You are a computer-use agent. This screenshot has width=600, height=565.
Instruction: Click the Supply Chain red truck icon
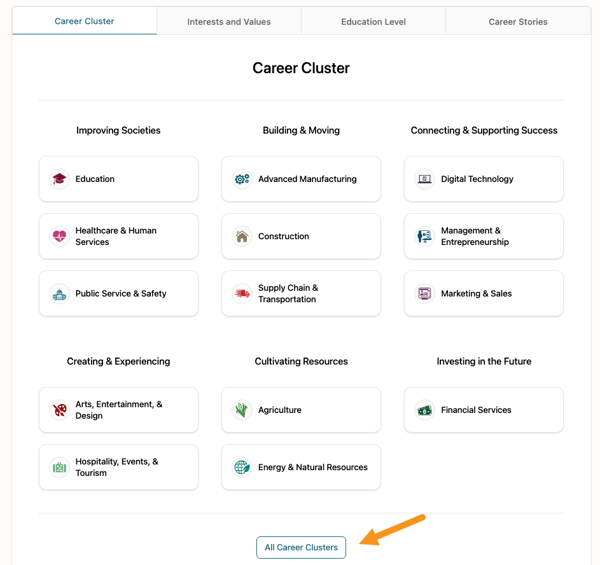tap(242, 293)
